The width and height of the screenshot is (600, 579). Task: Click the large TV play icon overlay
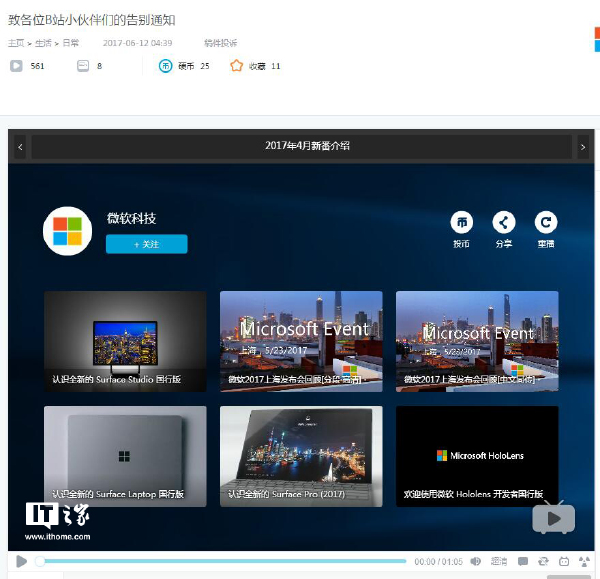point(554,517)
